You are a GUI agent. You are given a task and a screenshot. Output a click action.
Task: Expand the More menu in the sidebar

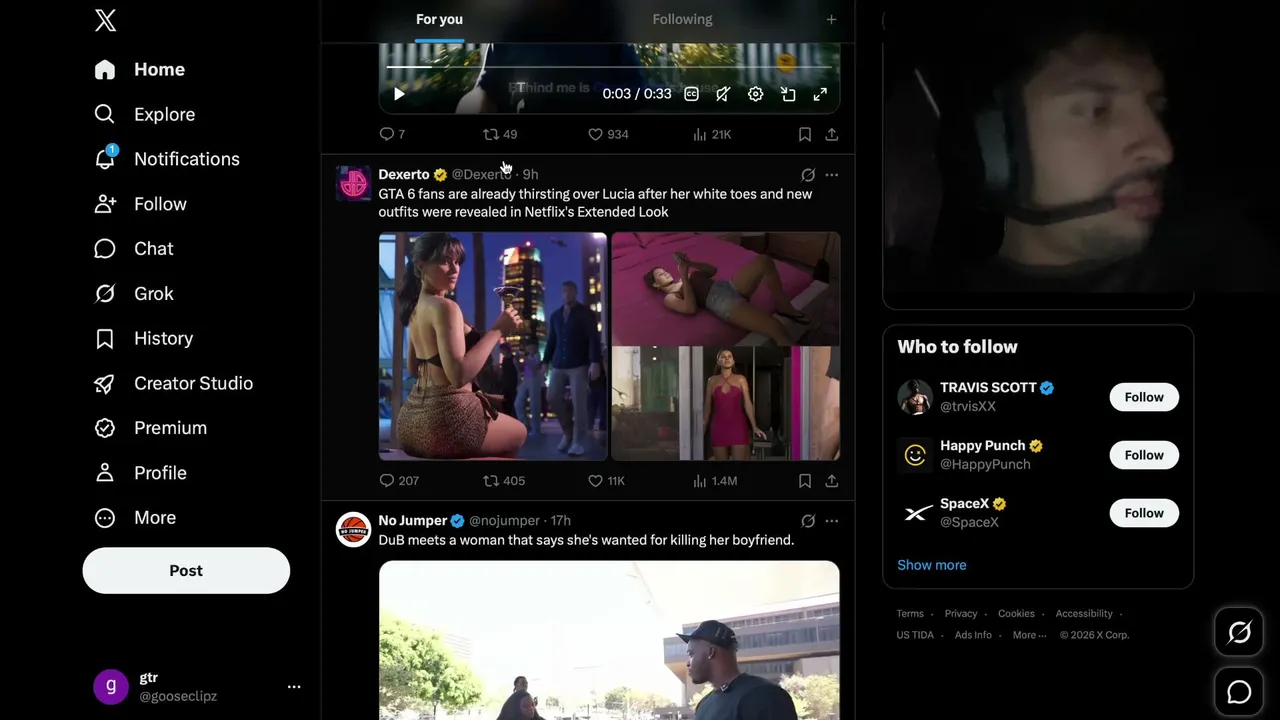click(x=135, y=518)
